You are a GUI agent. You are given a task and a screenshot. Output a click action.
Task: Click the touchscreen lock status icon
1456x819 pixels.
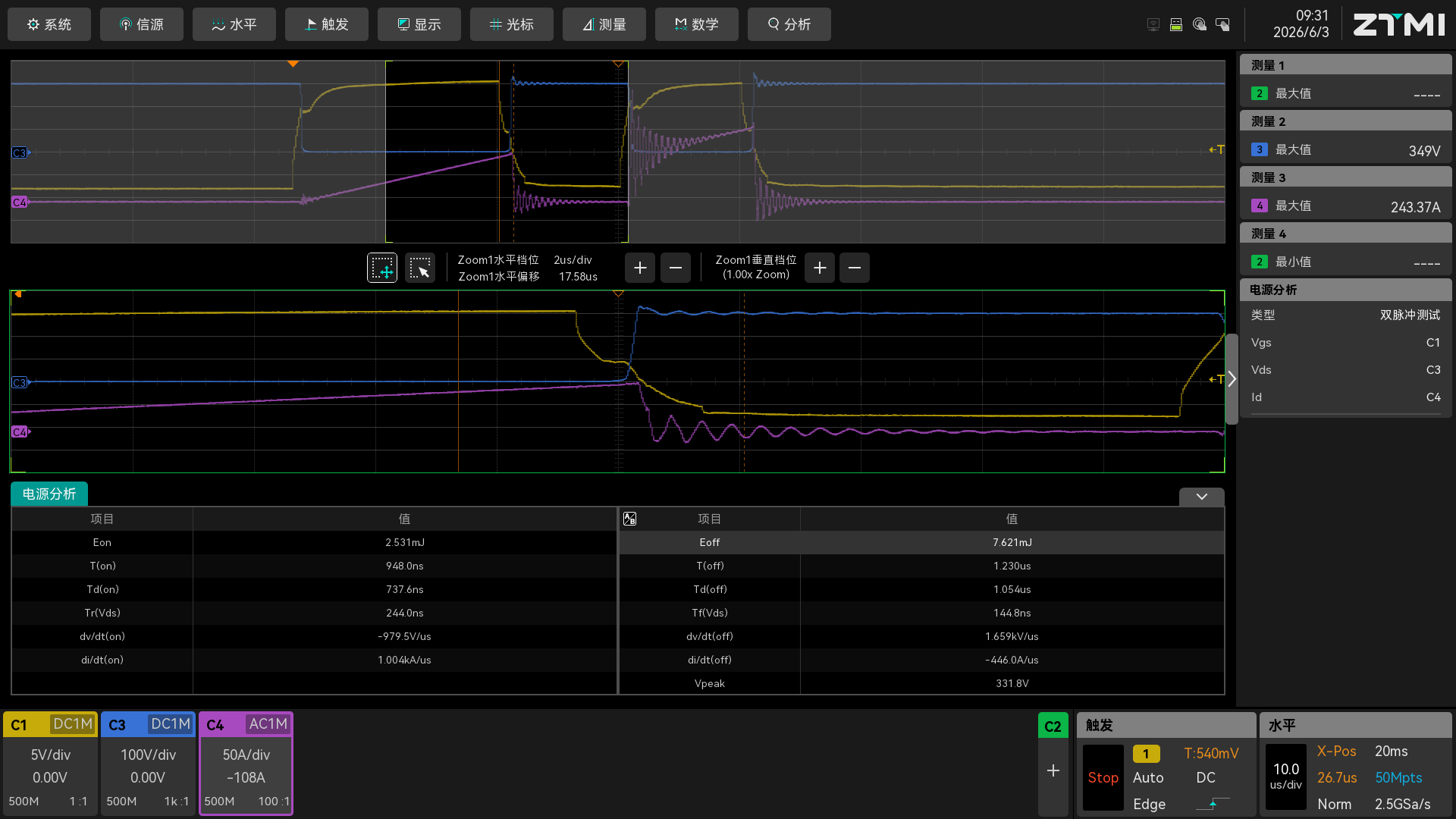[1222, 25]
